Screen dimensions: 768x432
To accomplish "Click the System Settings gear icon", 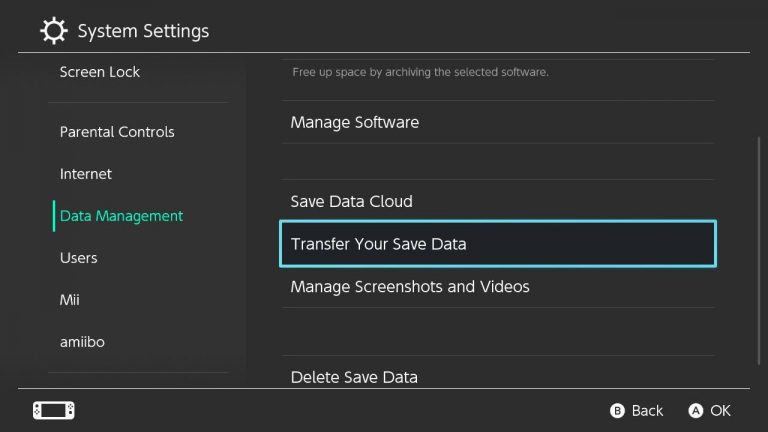I will pyautogui.click(x=53, y=31).
